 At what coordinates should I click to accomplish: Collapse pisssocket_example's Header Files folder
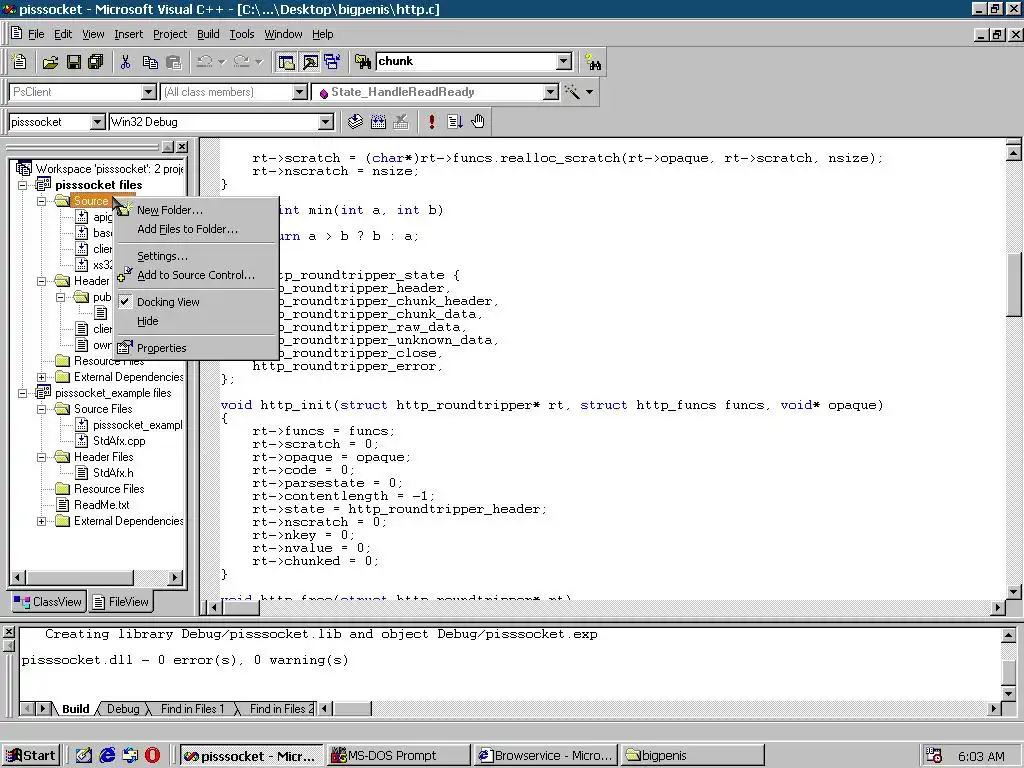click(x=42, y=457)
